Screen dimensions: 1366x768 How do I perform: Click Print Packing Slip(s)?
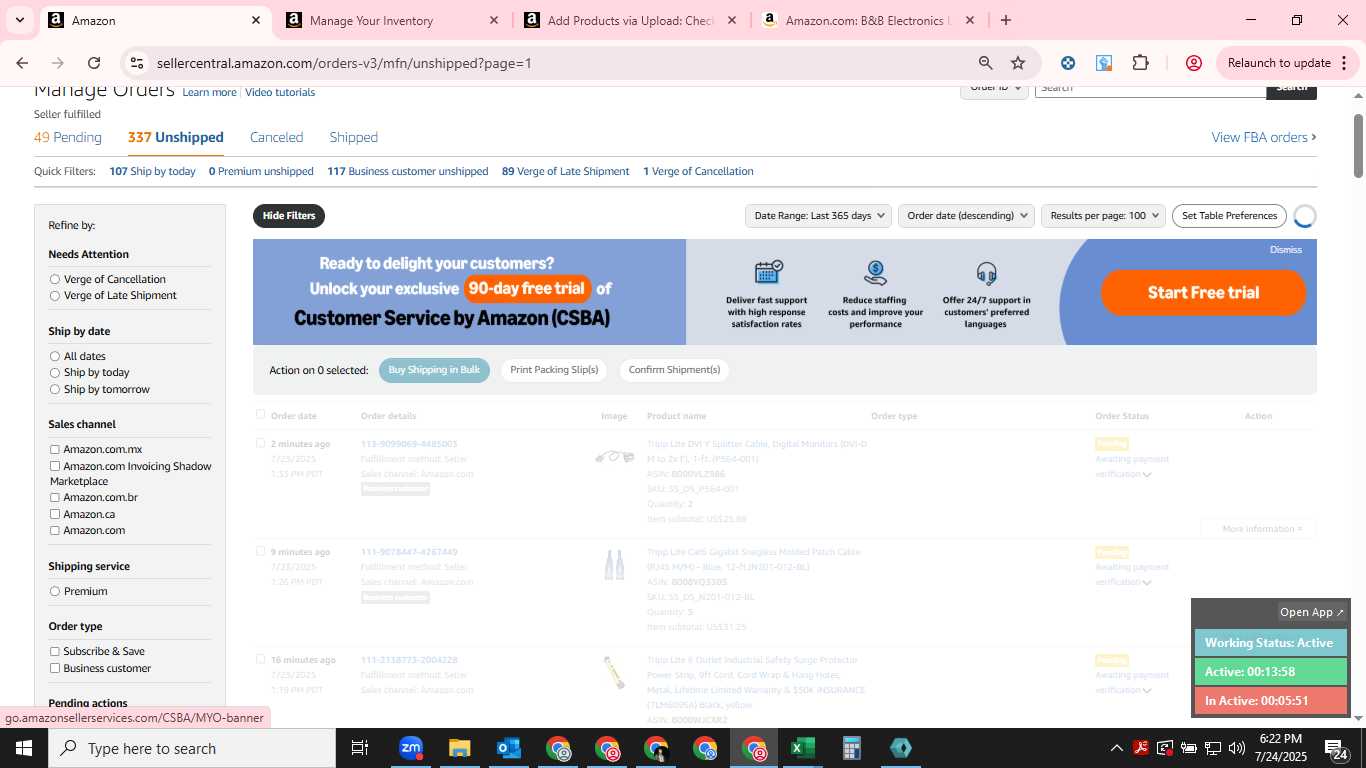[x=554, y=370]
